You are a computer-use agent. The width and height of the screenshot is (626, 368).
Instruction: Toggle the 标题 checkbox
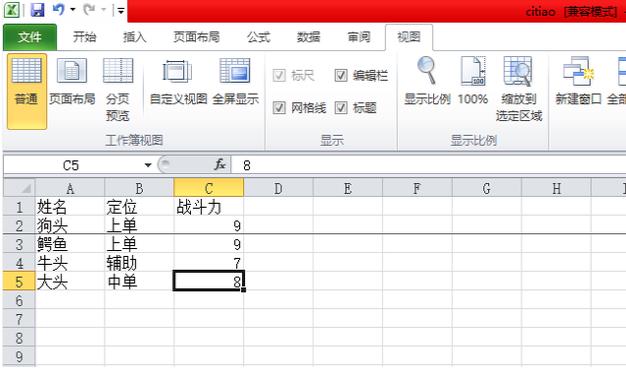click(x=341, y=107)
